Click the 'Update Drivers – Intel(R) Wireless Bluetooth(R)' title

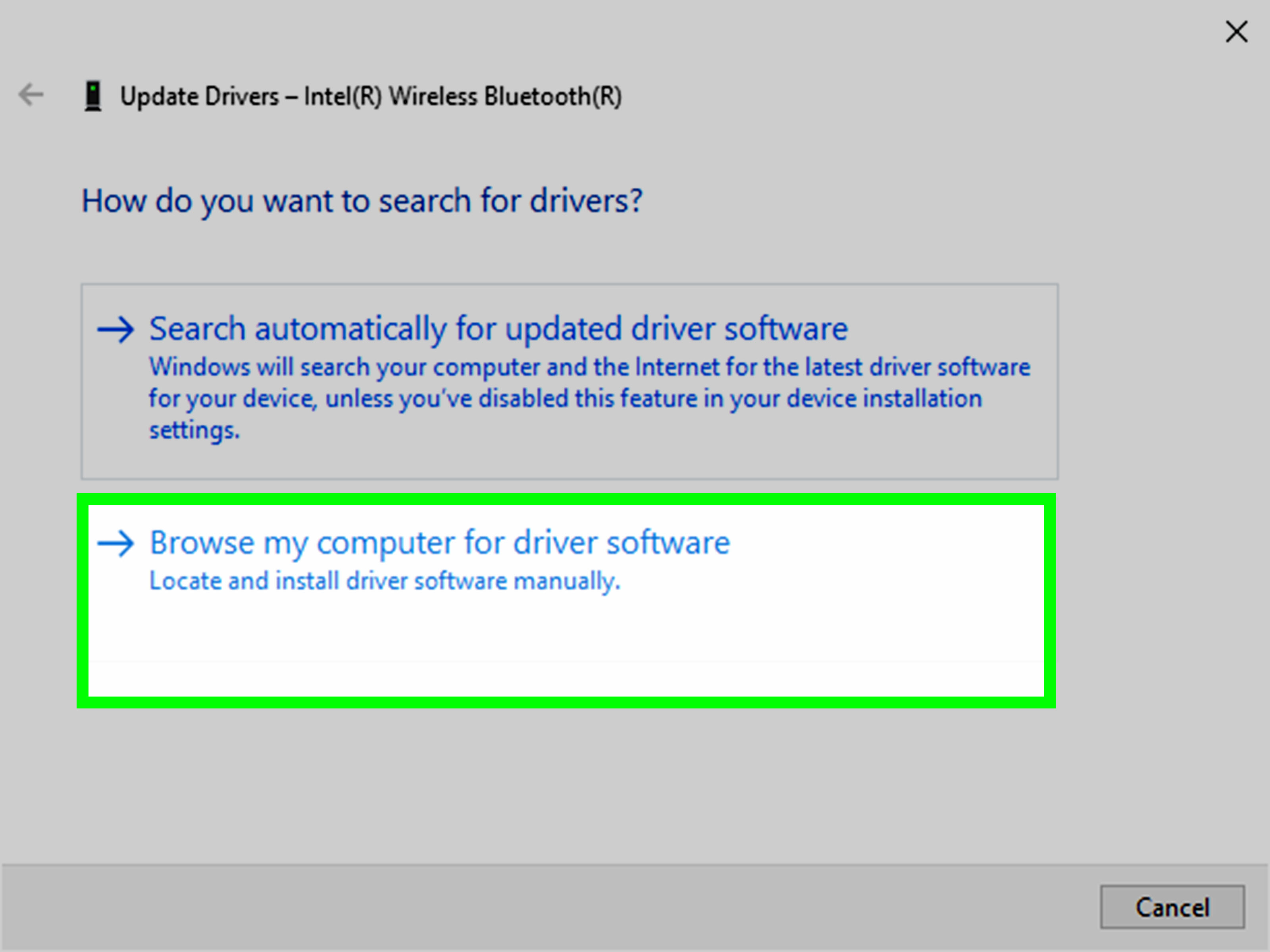click(x=371, y=96)
